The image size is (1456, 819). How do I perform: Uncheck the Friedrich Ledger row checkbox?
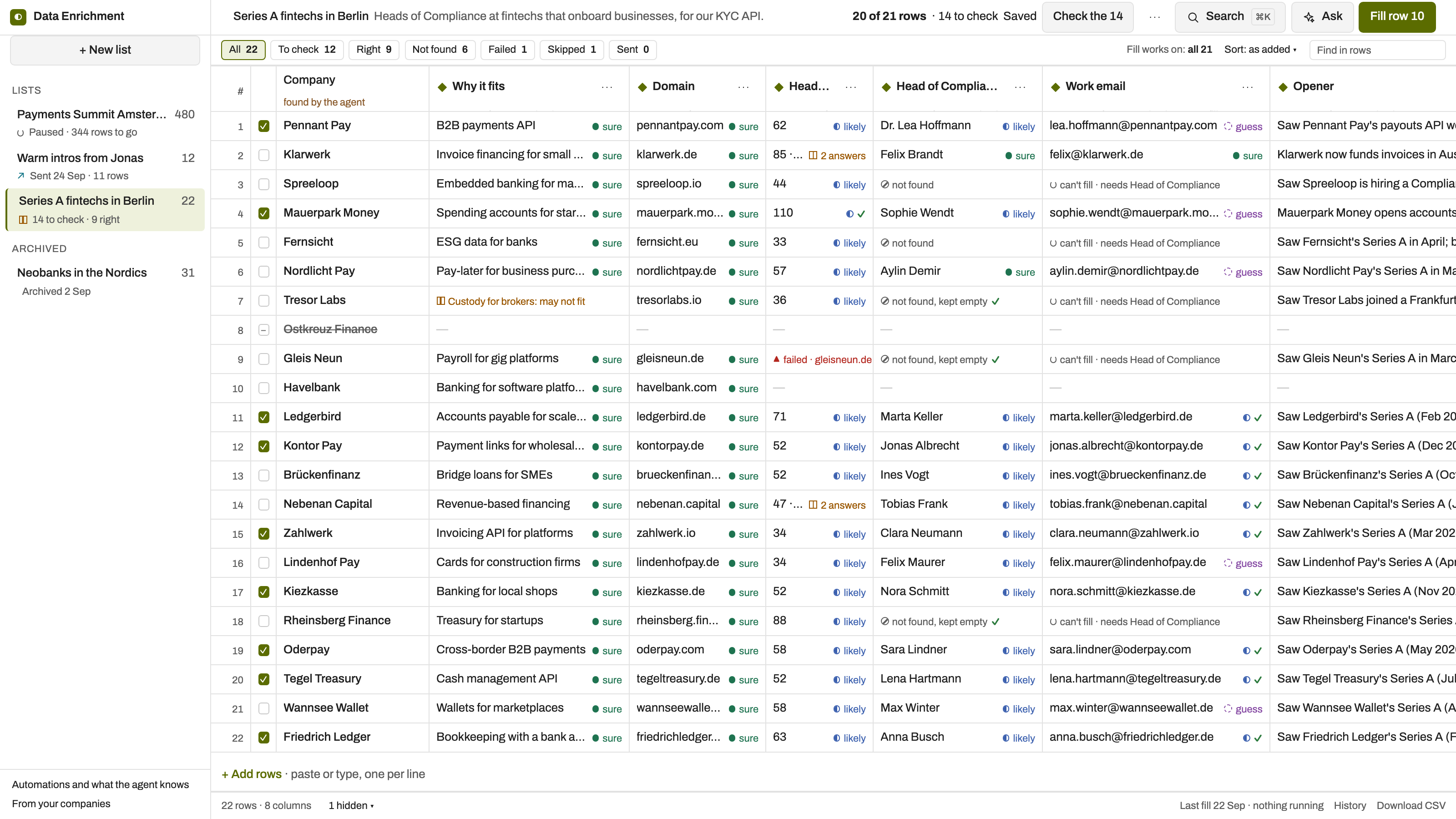pos(264,737)
